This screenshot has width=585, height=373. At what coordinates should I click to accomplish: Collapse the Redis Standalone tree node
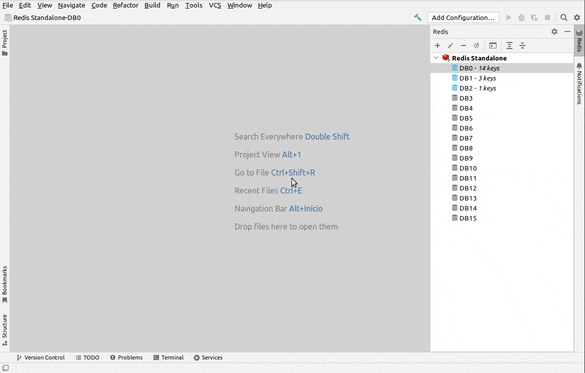436,58
